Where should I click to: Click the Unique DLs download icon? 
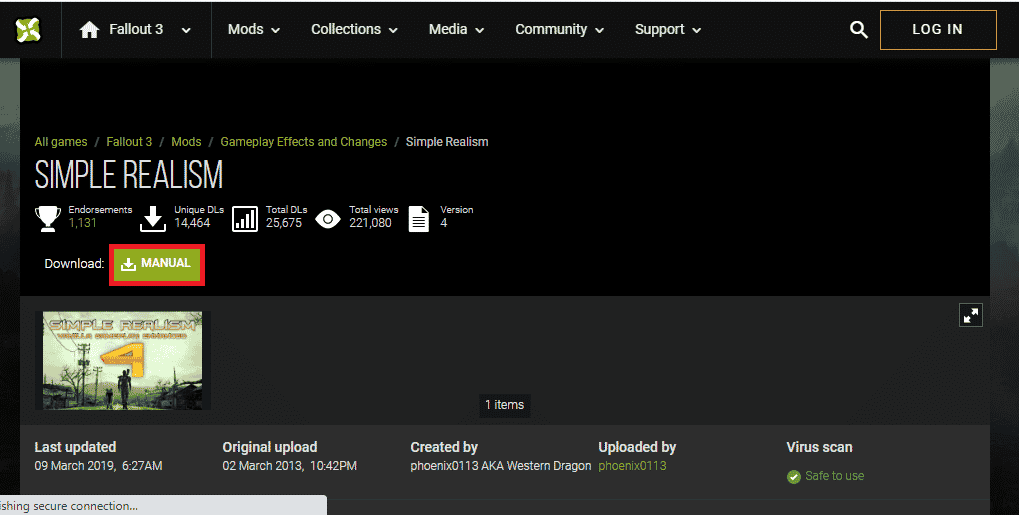pyautogui.click(x=153, y=218)
